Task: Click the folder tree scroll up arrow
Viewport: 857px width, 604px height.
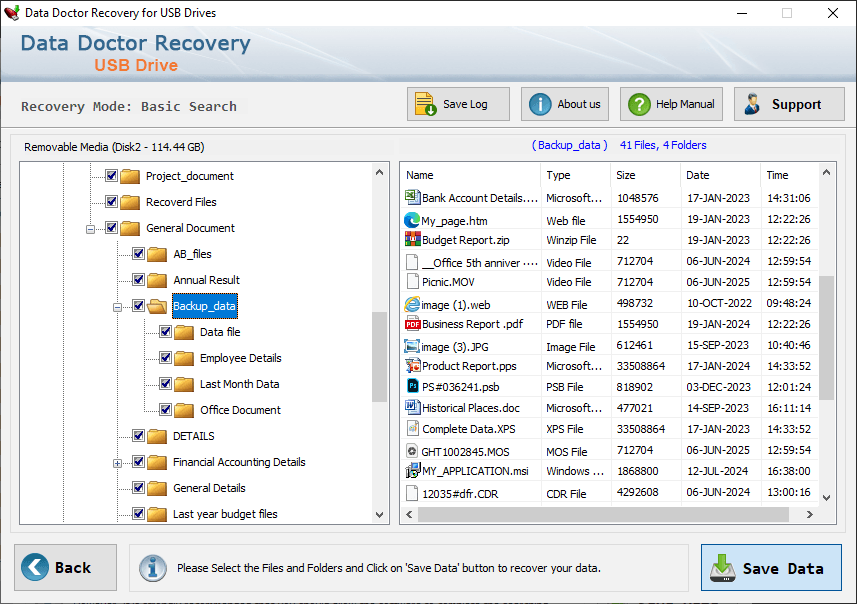Action: 379,172
